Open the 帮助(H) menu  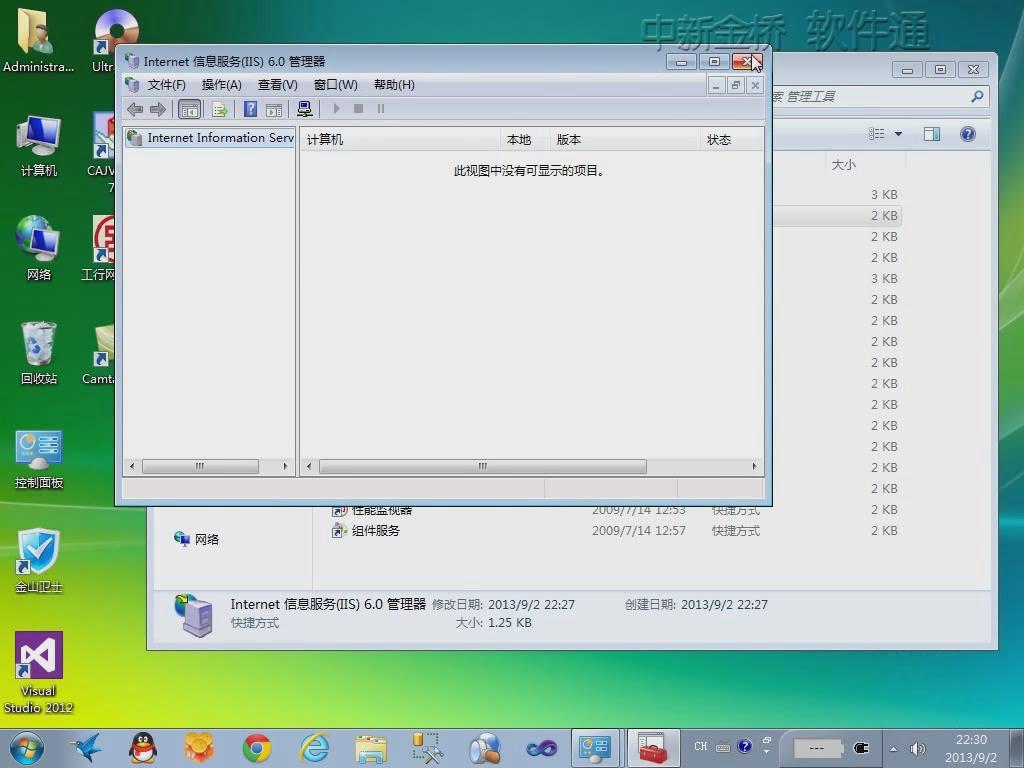click(x=394, y=85)
